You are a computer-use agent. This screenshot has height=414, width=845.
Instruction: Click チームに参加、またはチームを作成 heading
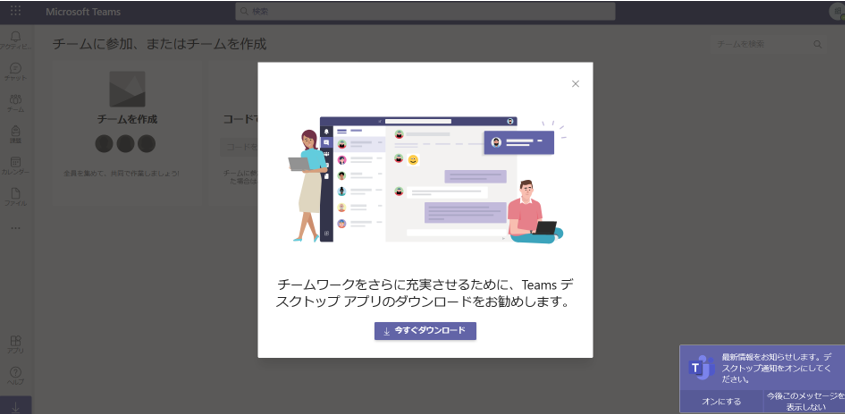coord(160,44)
